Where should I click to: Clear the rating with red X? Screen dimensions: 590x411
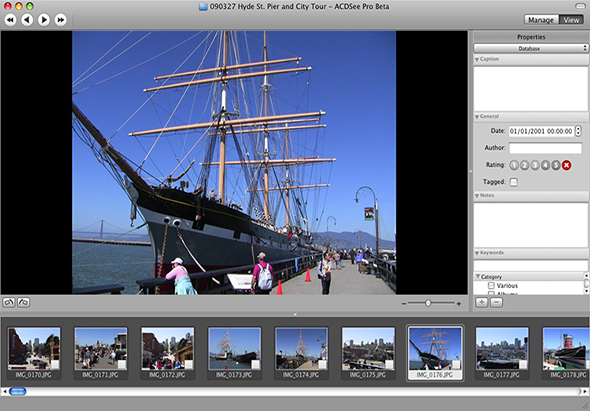tap(566, 165)
